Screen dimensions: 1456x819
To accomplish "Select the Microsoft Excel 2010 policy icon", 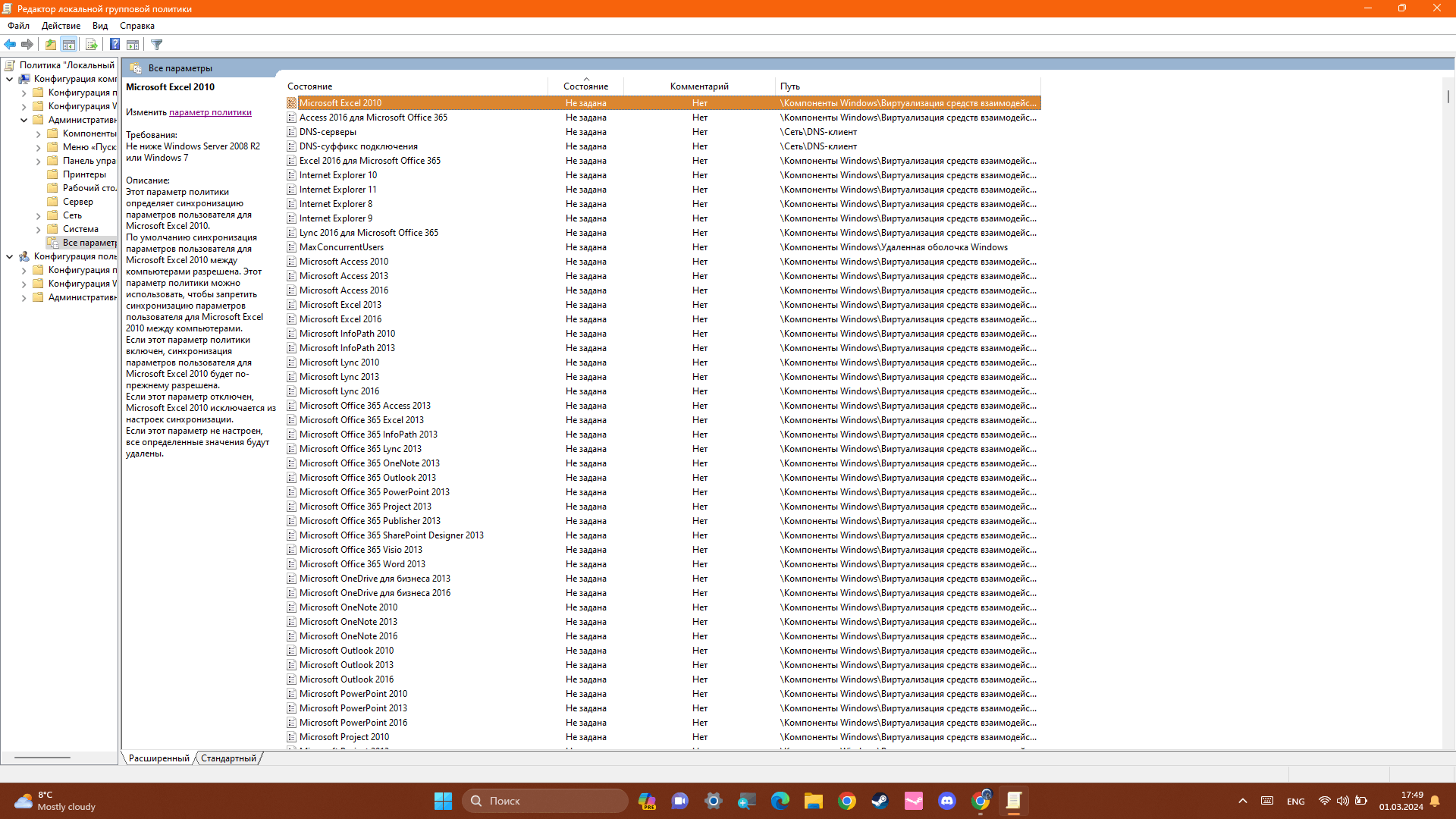I will click(x=291, y=103).
